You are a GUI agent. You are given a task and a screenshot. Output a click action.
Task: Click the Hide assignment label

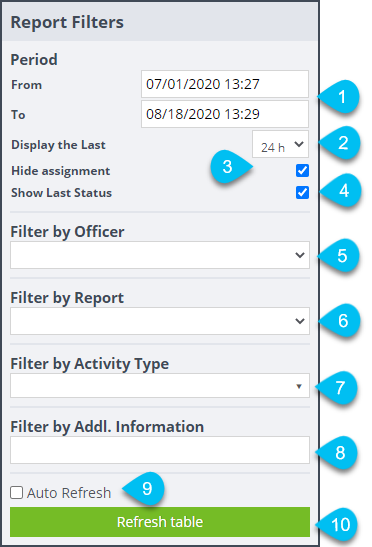(61, 171)
